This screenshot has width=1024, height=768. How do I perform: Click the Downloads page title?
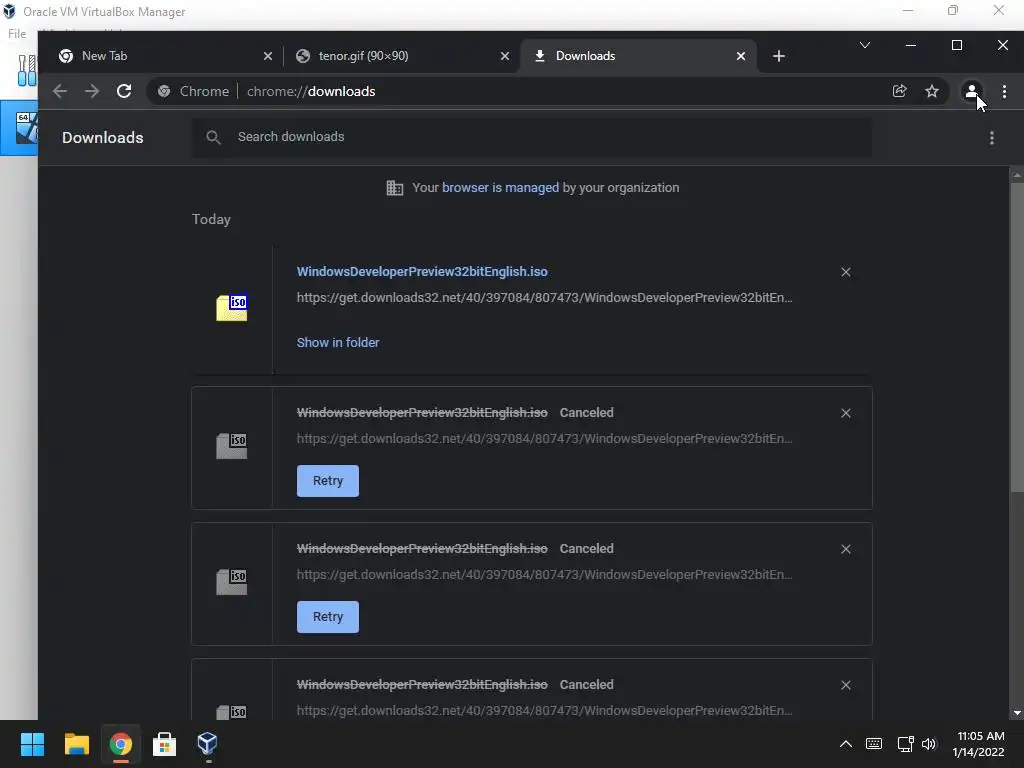pyautogui.click(x=103, y=138)
